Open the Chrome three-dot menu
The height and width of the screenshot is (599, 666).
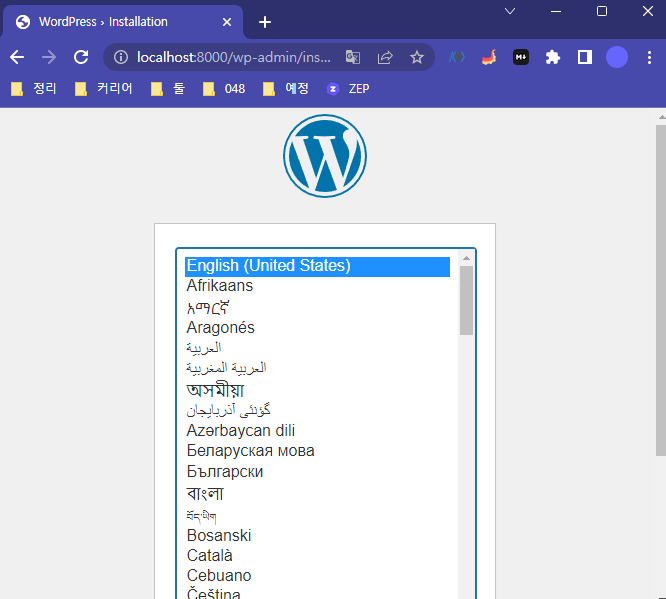[x=649, y=57]
